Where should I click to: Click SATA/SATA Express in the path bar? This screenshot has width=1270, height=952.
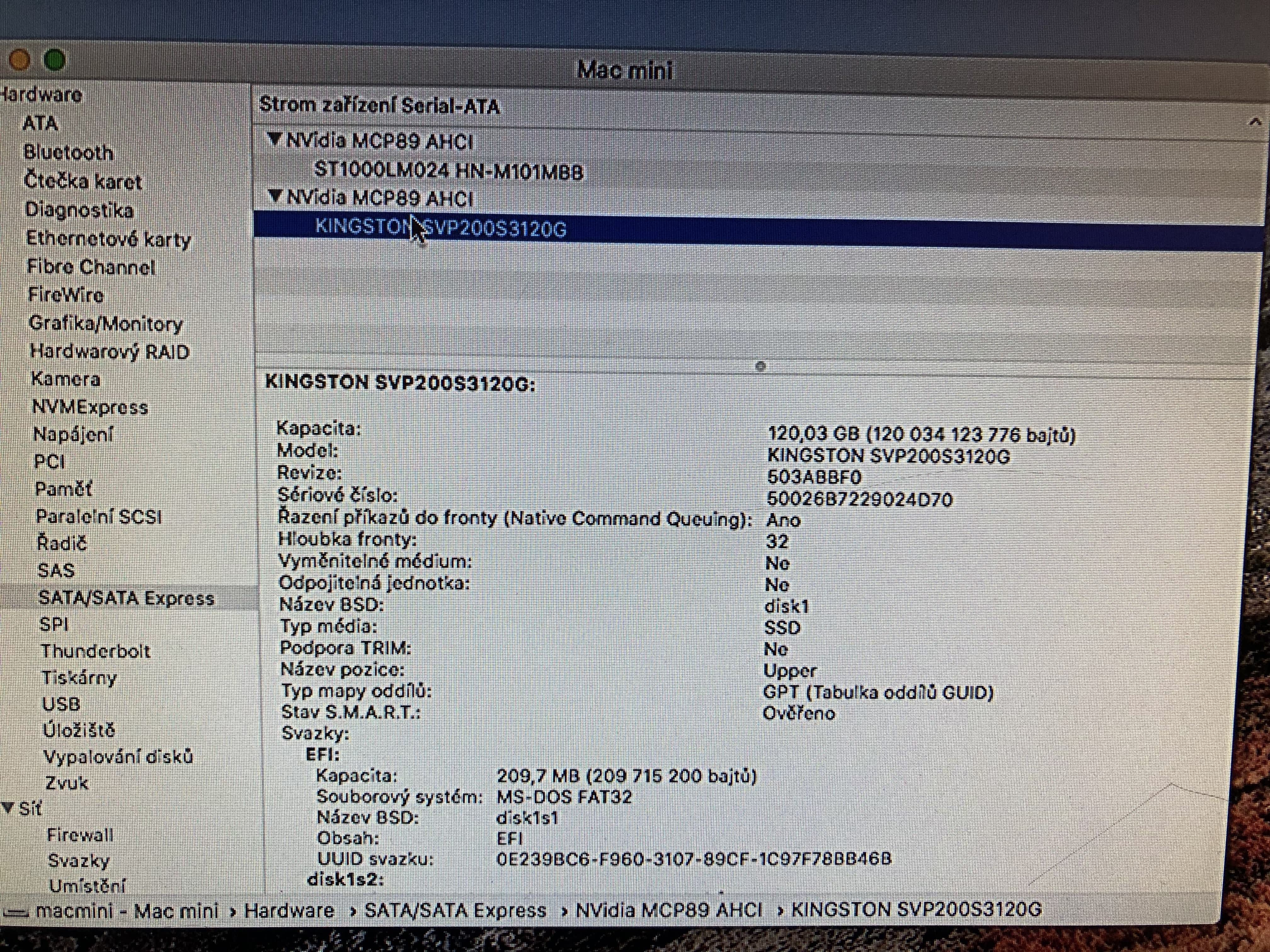[455, 911]
